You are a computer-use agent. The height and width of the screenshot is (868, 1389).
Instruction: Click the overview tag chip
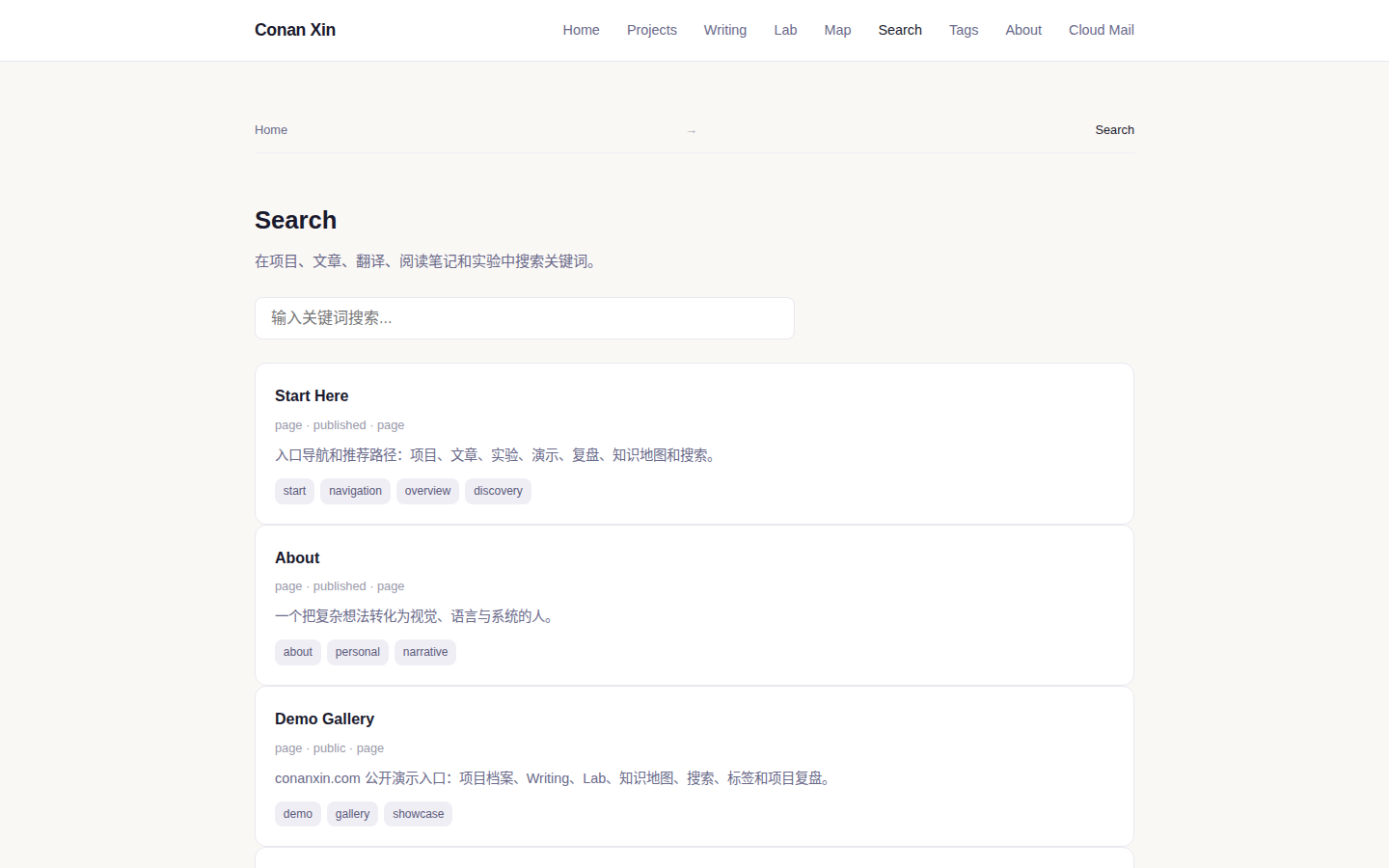coord(427,491)
